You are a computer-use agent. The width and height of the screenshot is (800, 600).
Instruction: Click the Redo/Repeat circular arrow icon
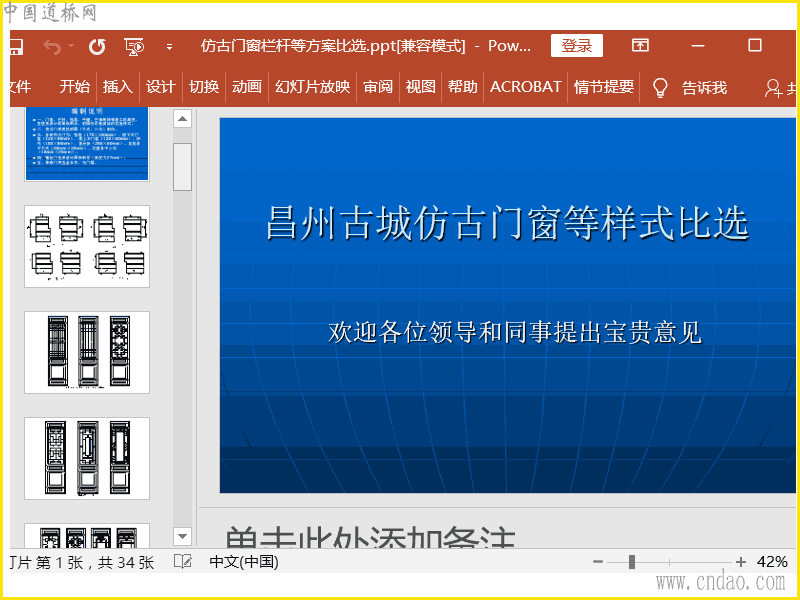(x=97, y=47)
